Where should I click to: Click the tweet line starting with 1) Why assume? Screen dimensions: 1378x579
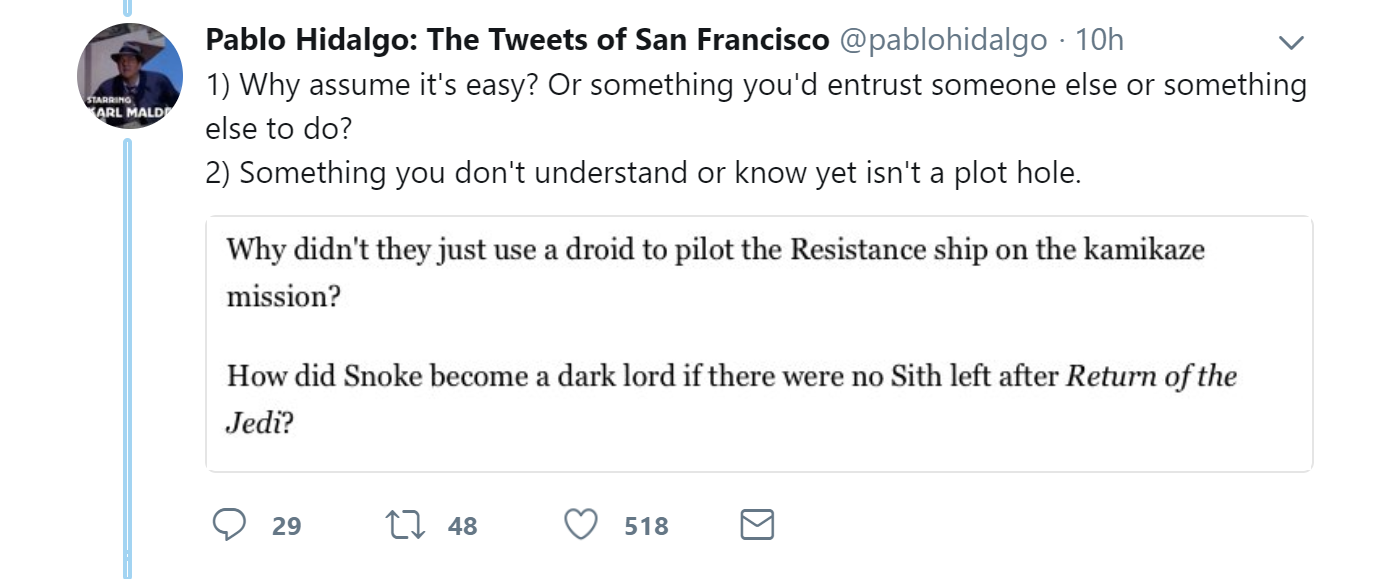click(x=756, y=85)
